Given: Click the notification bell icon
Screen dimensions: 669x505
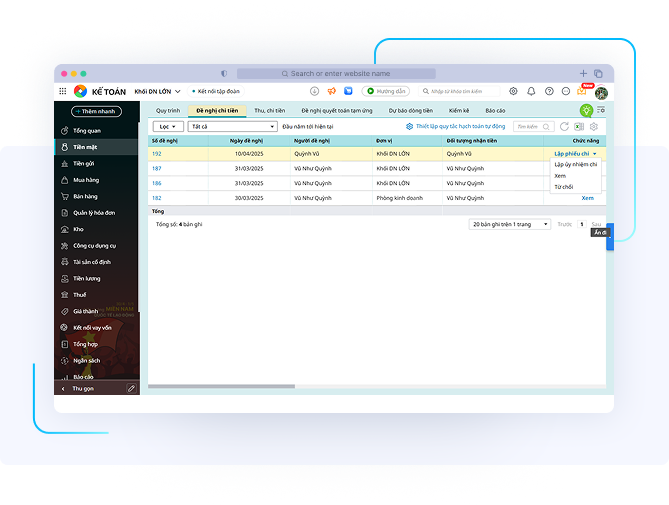Looking at the screenshot, I should pyautogui.click(x=531, y=91).
